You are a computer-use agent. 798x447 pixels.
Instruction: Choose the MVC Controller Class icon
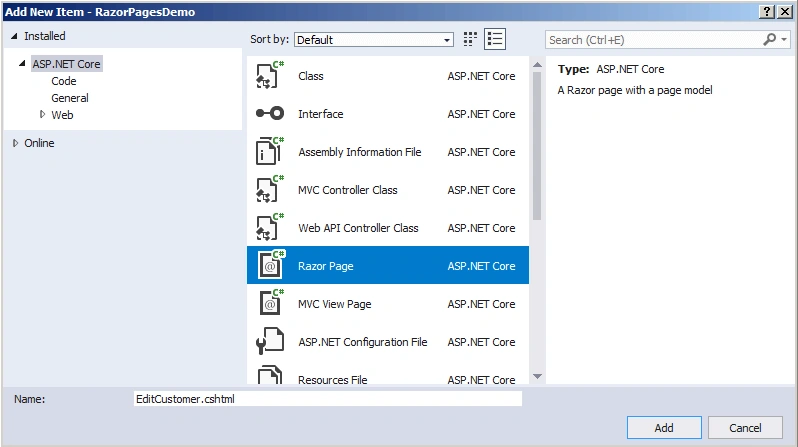tap(270, 189)
